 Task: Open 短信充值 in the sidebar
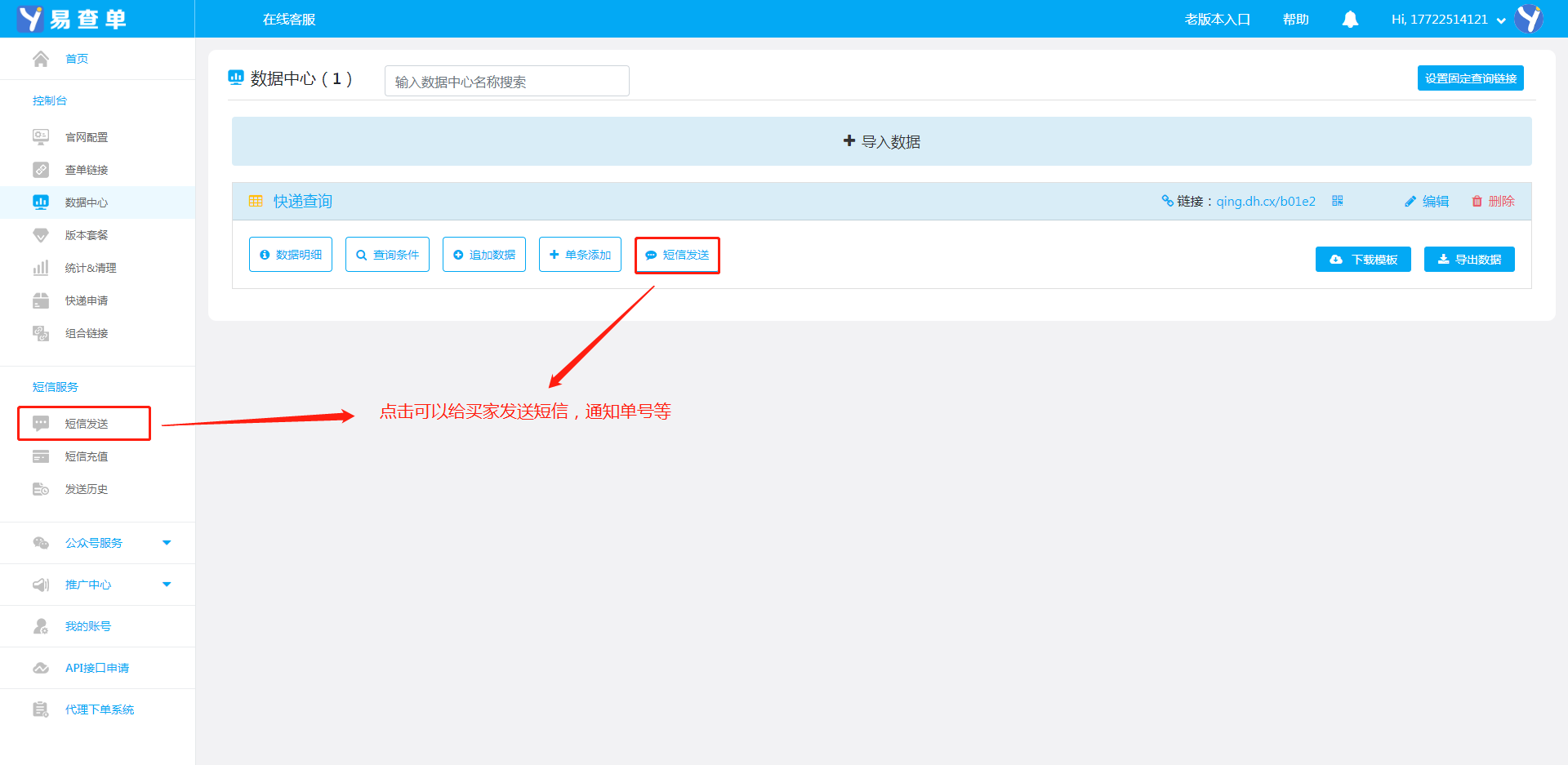[86, 456]
